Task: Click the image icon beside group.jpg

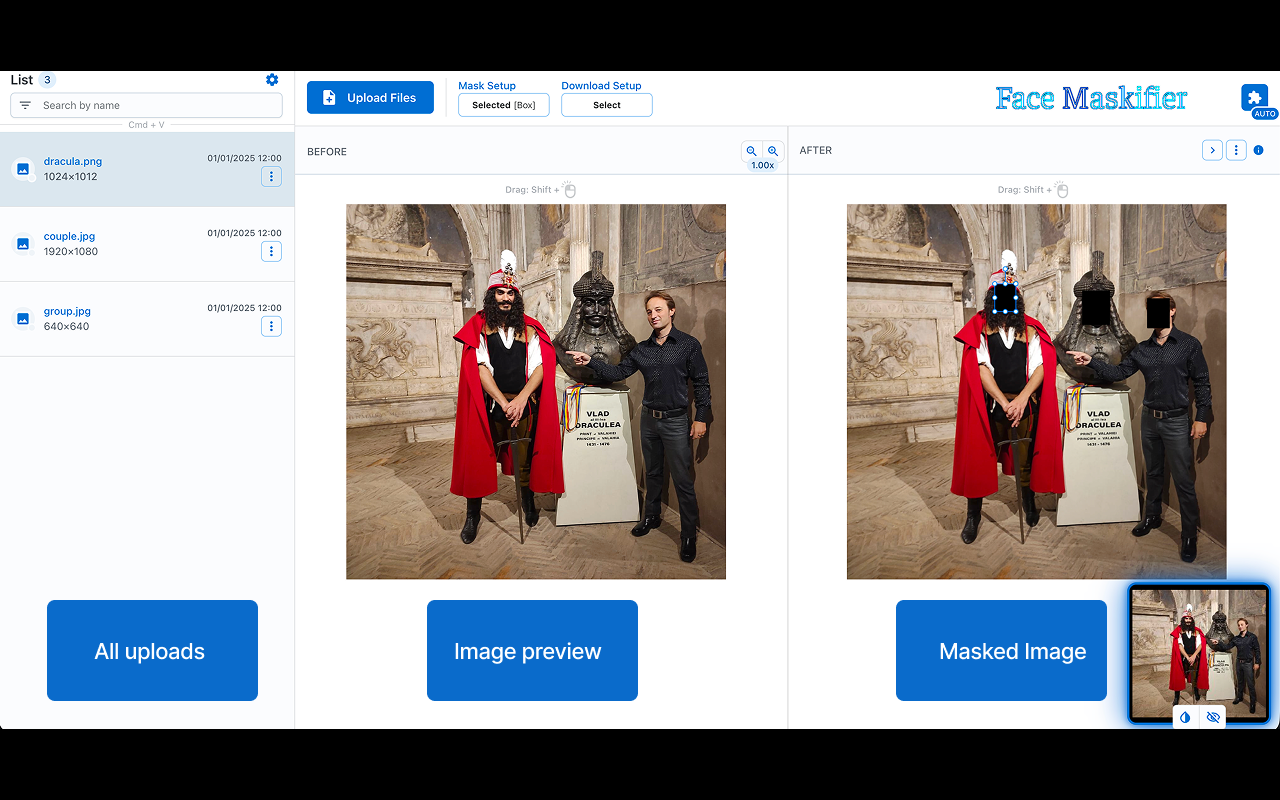Action: [22, 318]
